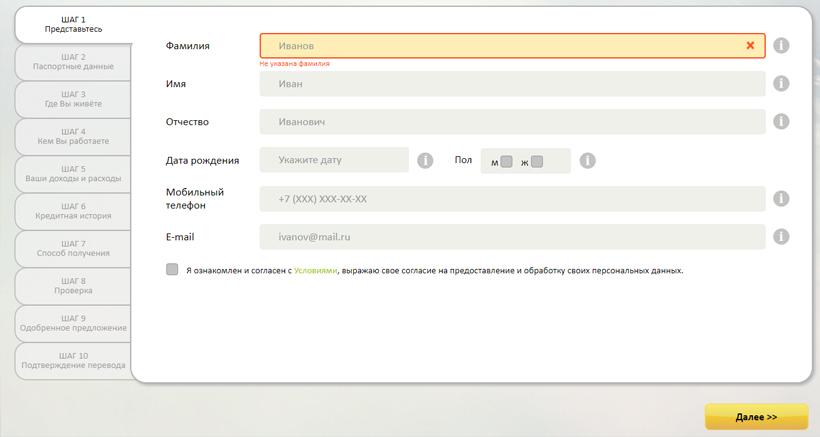Viewport: 820px width, 437px height.
Task: Click info icon beside Отчество field
Action: [x=781, y=122]
